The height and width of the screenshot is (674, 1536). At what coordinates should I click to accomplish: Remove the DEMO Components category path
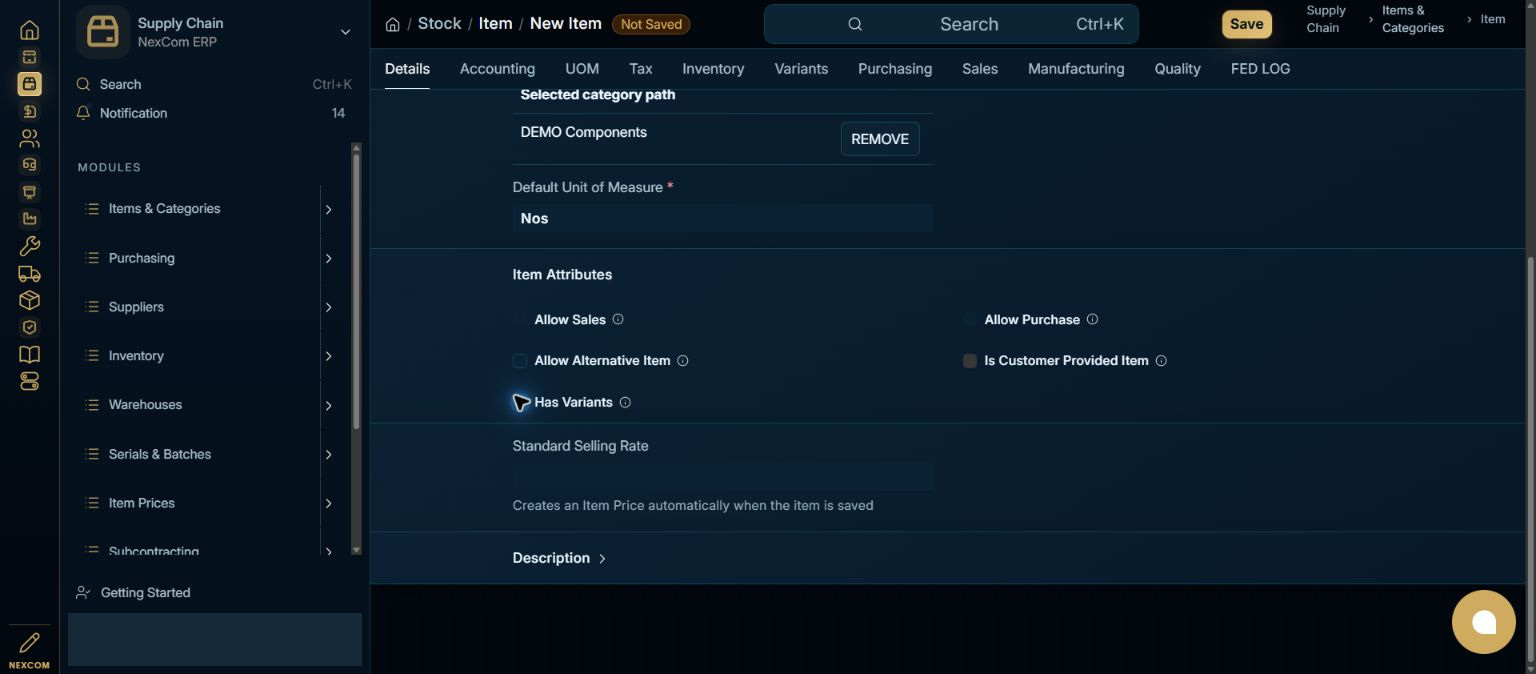880,139
